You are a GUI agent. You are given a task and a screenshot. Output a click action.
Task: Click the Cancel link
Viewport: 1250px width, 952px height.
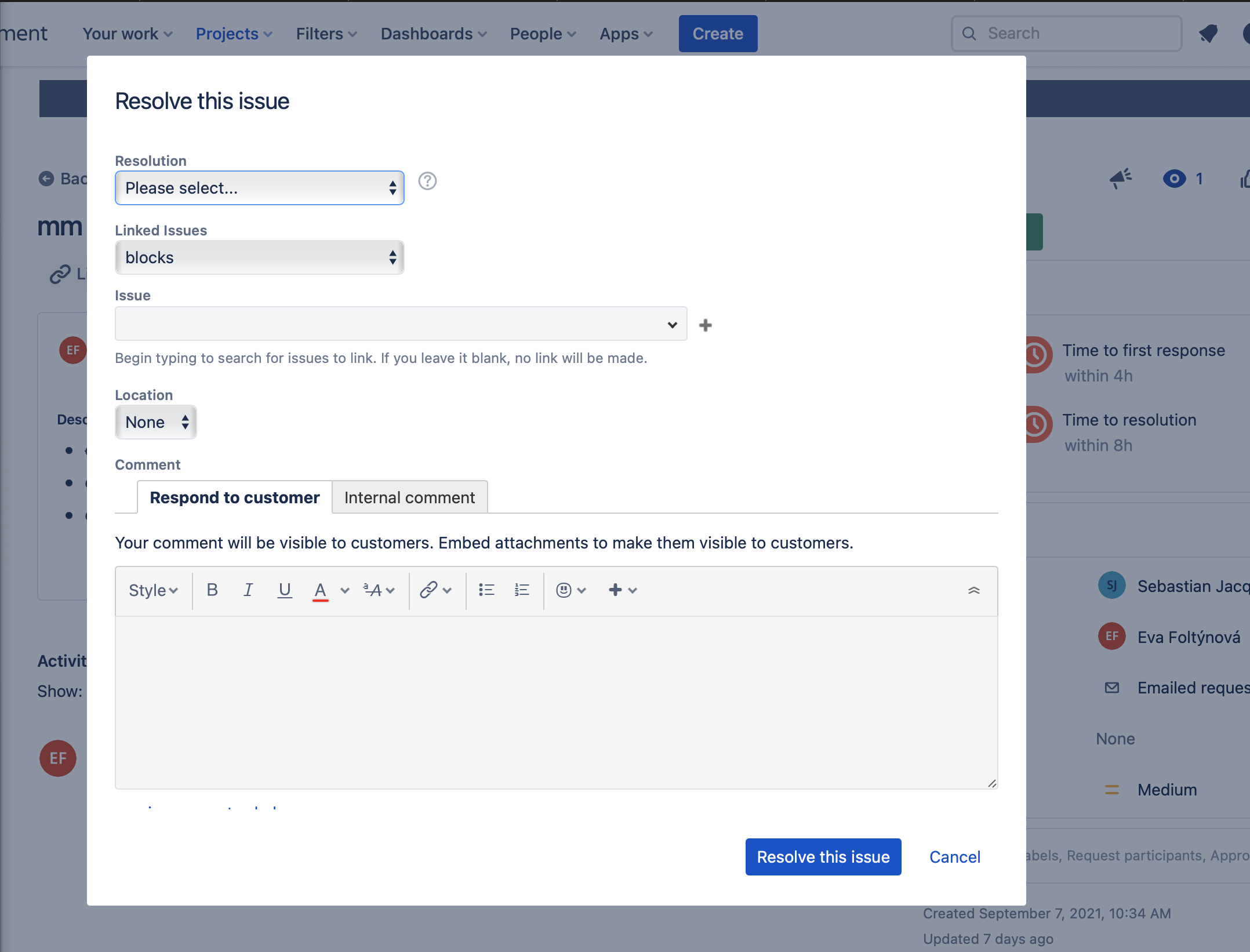pos(955,857)
